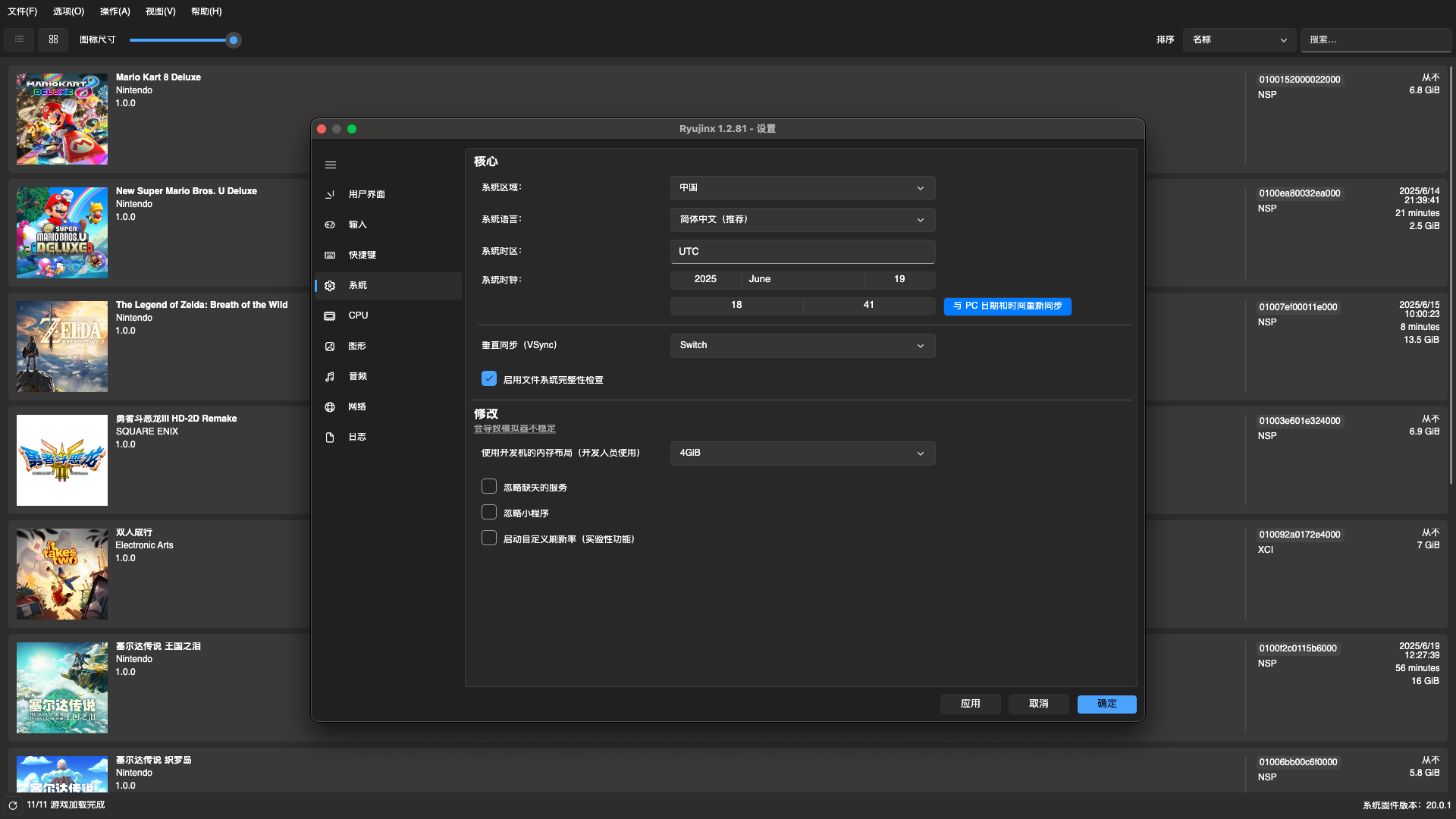The width and height of the screenshot is (1456, 819).
Task: Click the System gear sidebar icon
Action: pyautogui.click(x=330, y=286)
